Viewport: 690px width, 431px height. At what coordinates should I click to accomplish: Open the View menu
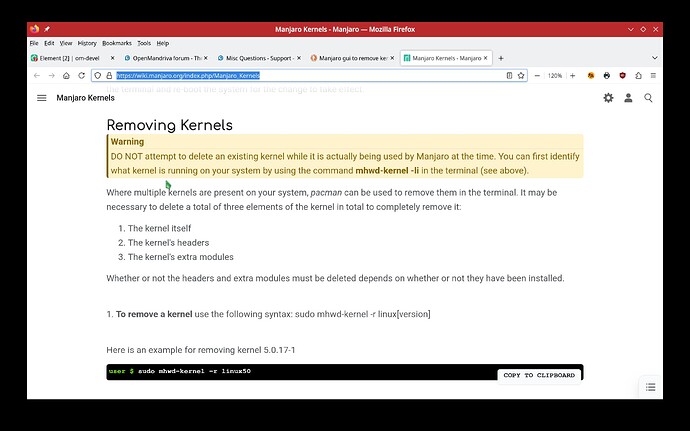(66, 43)
